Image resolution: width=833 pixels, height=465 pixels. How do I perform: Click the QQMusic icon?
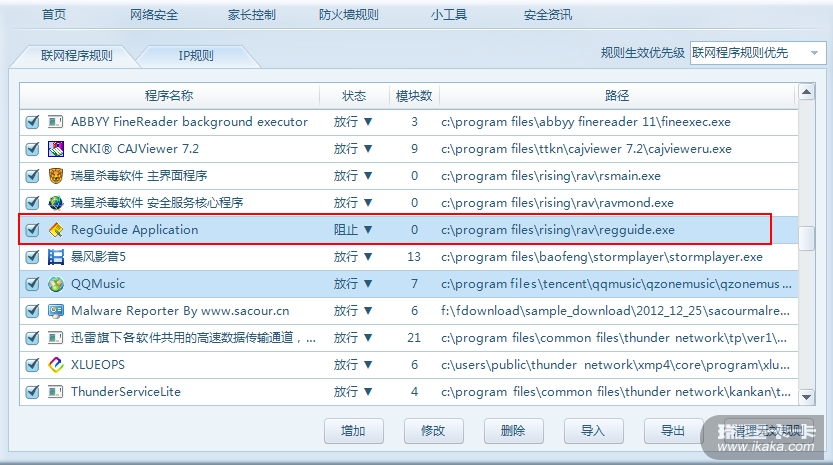click(56, 284)
